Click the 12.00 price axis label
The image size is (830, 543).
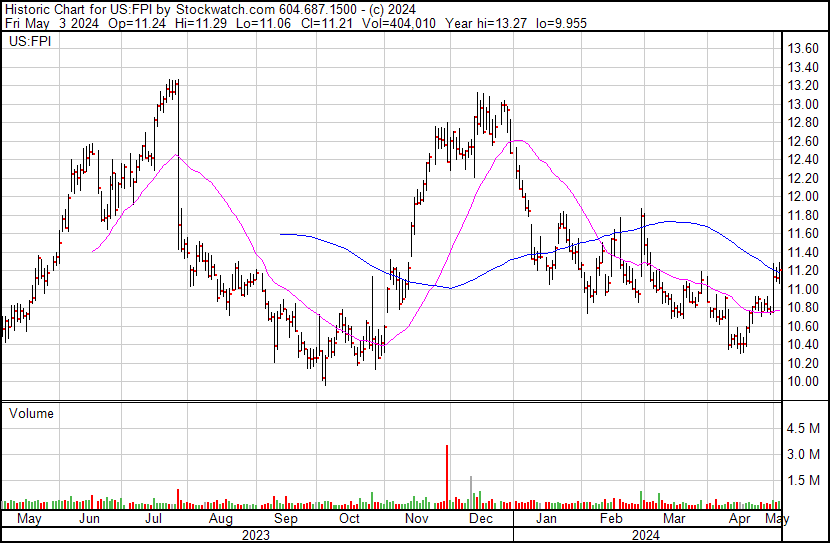coord(803,196)
